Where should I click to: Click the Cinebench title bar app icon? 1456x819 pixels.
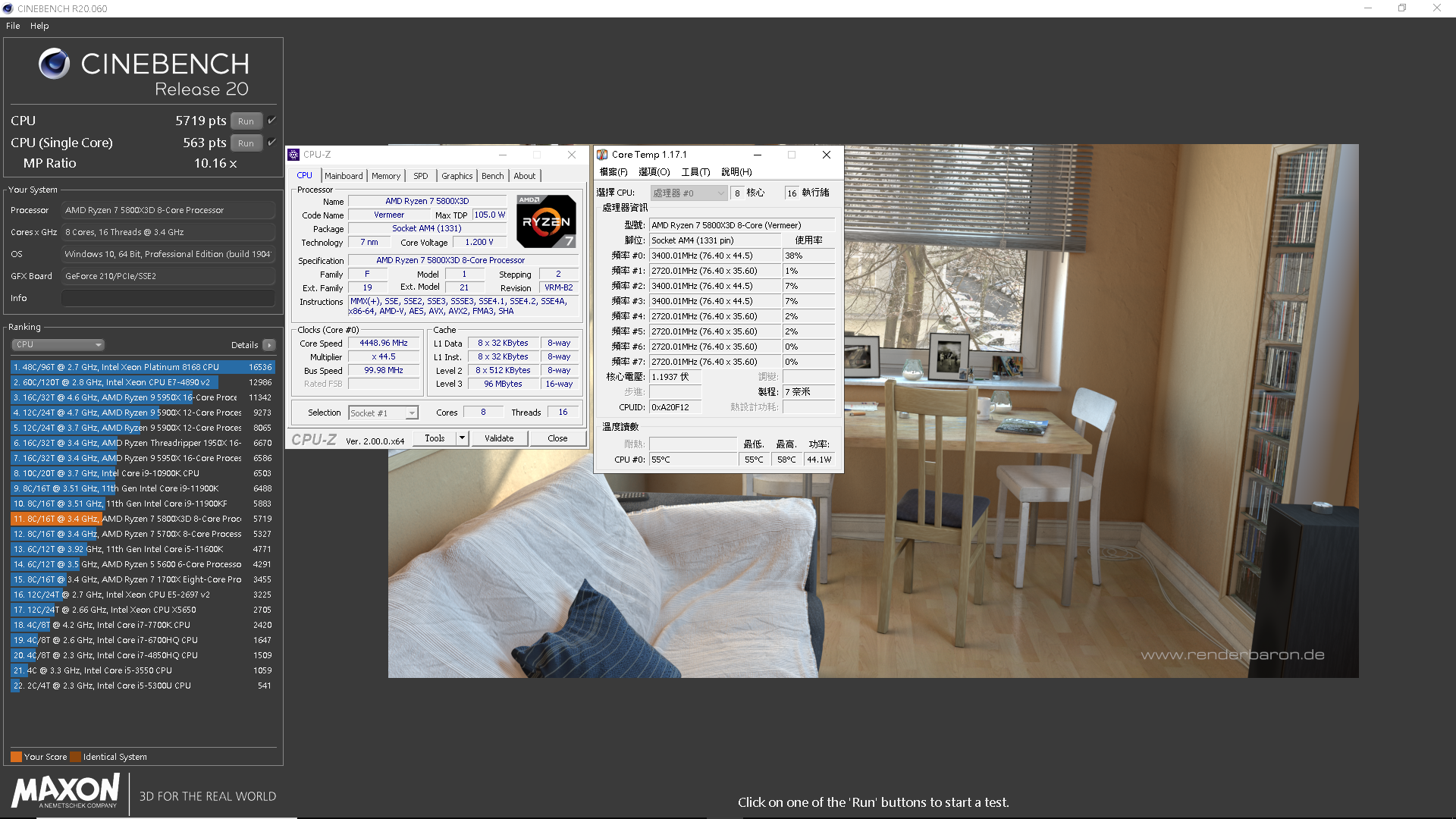(x=8, y=8)
